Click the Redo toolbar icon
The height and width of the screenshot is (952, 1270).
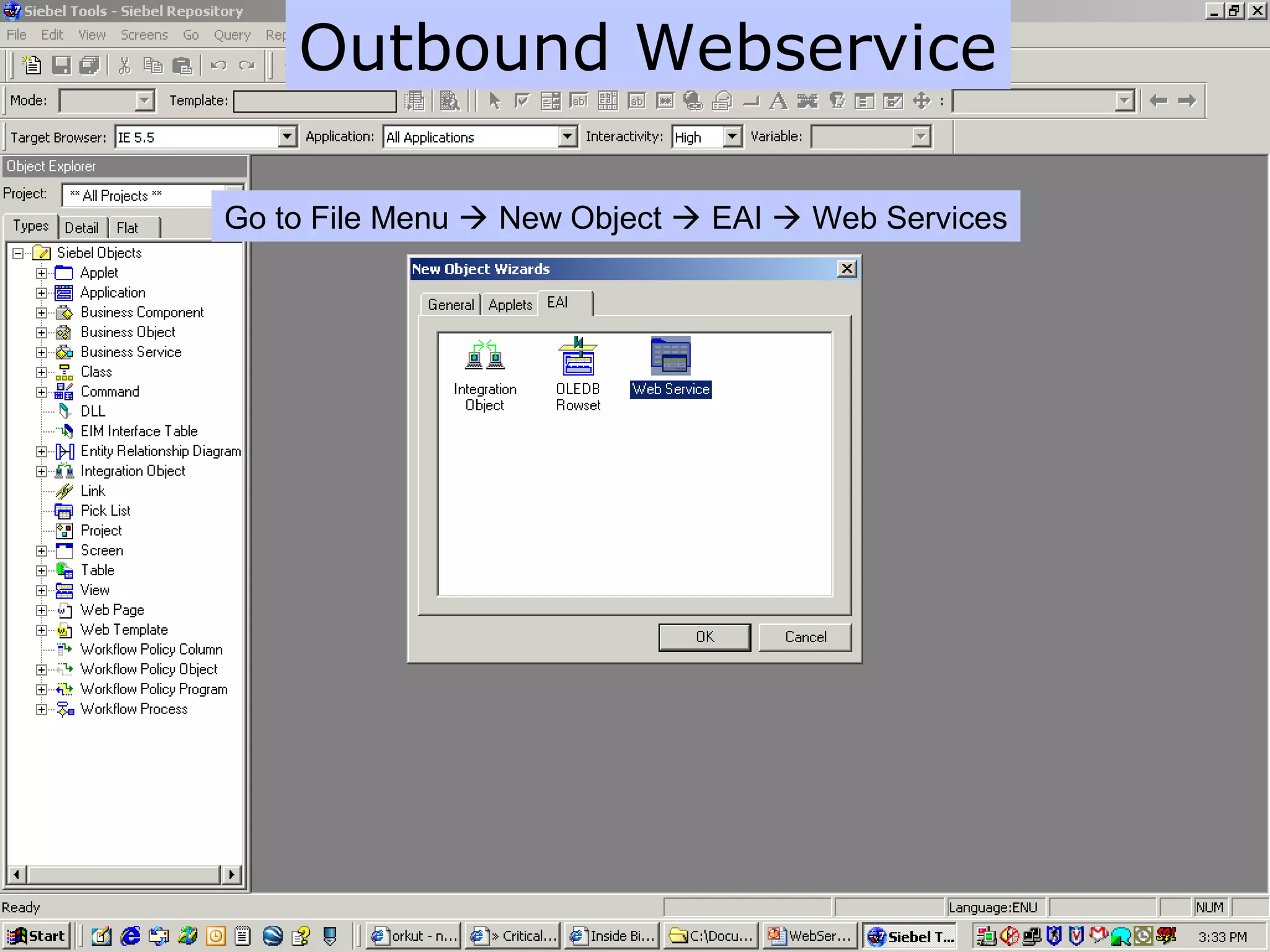click(247, 65)
